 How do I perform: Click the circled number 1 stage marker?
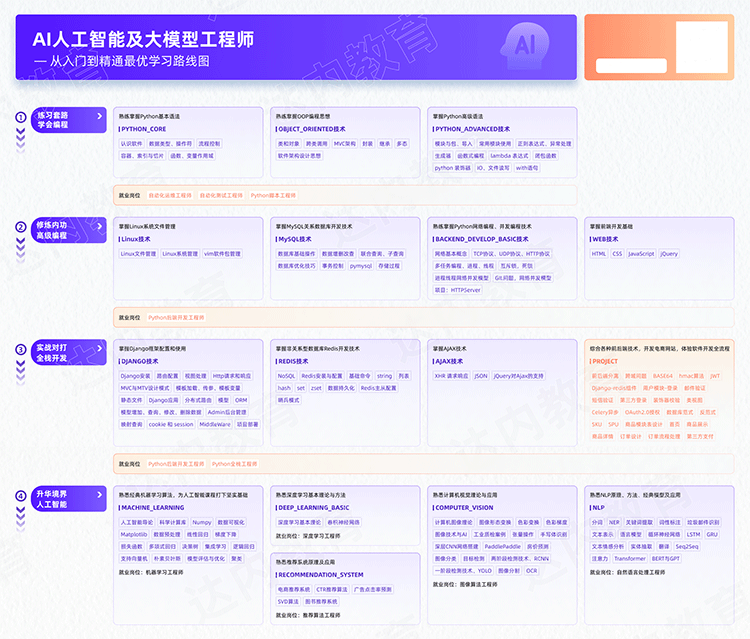click(21, 117)
